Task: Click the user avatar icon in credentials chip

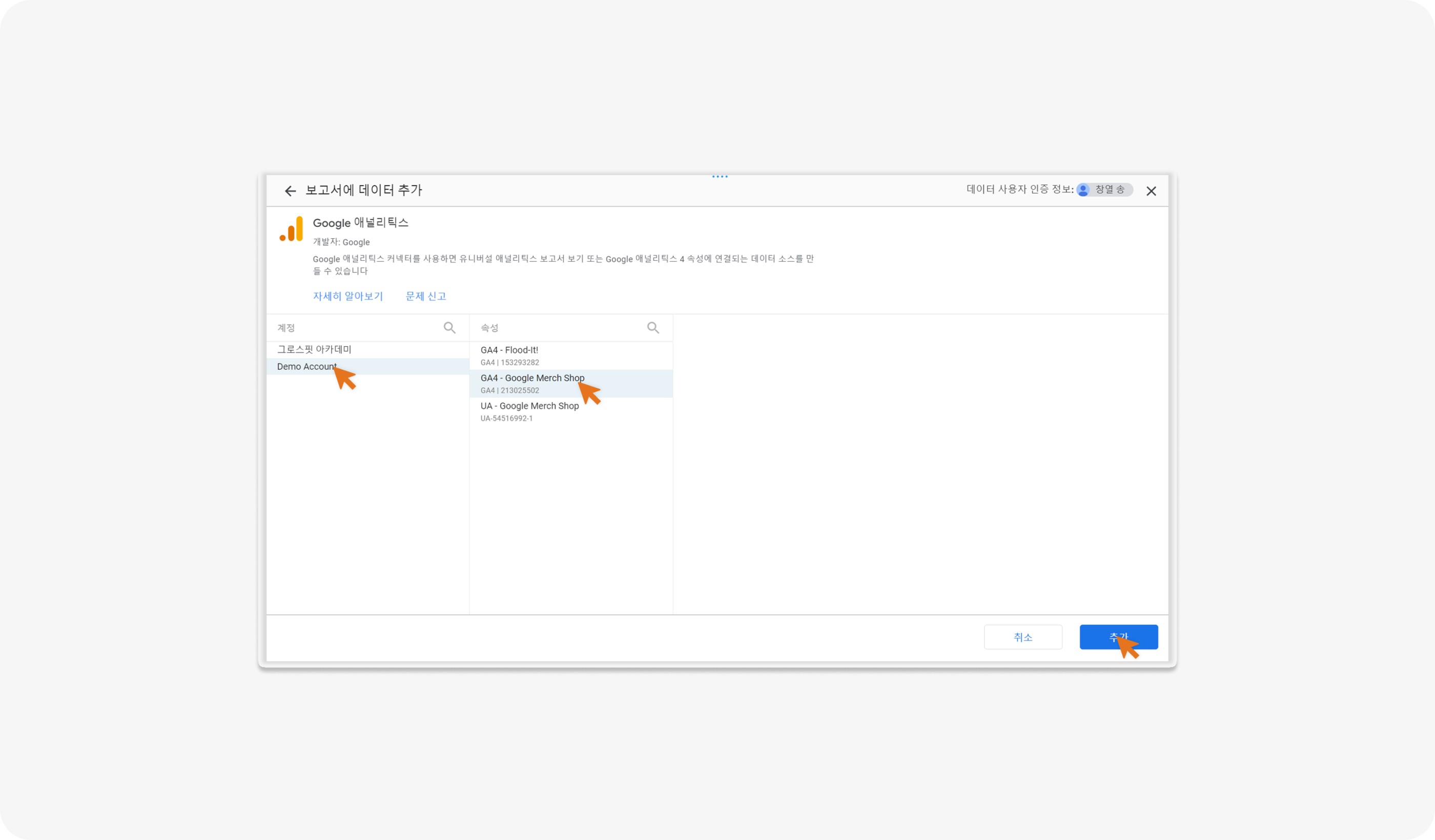Action: (x=1083, y=190)
